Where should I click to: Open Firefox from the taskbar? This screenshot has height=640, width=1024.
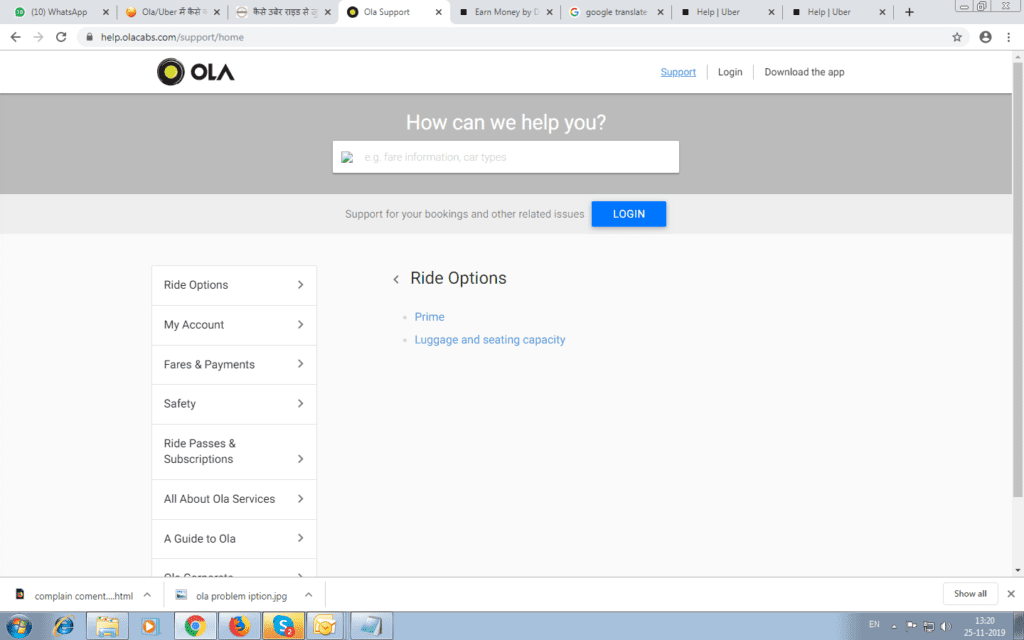(x=238, y=626)
